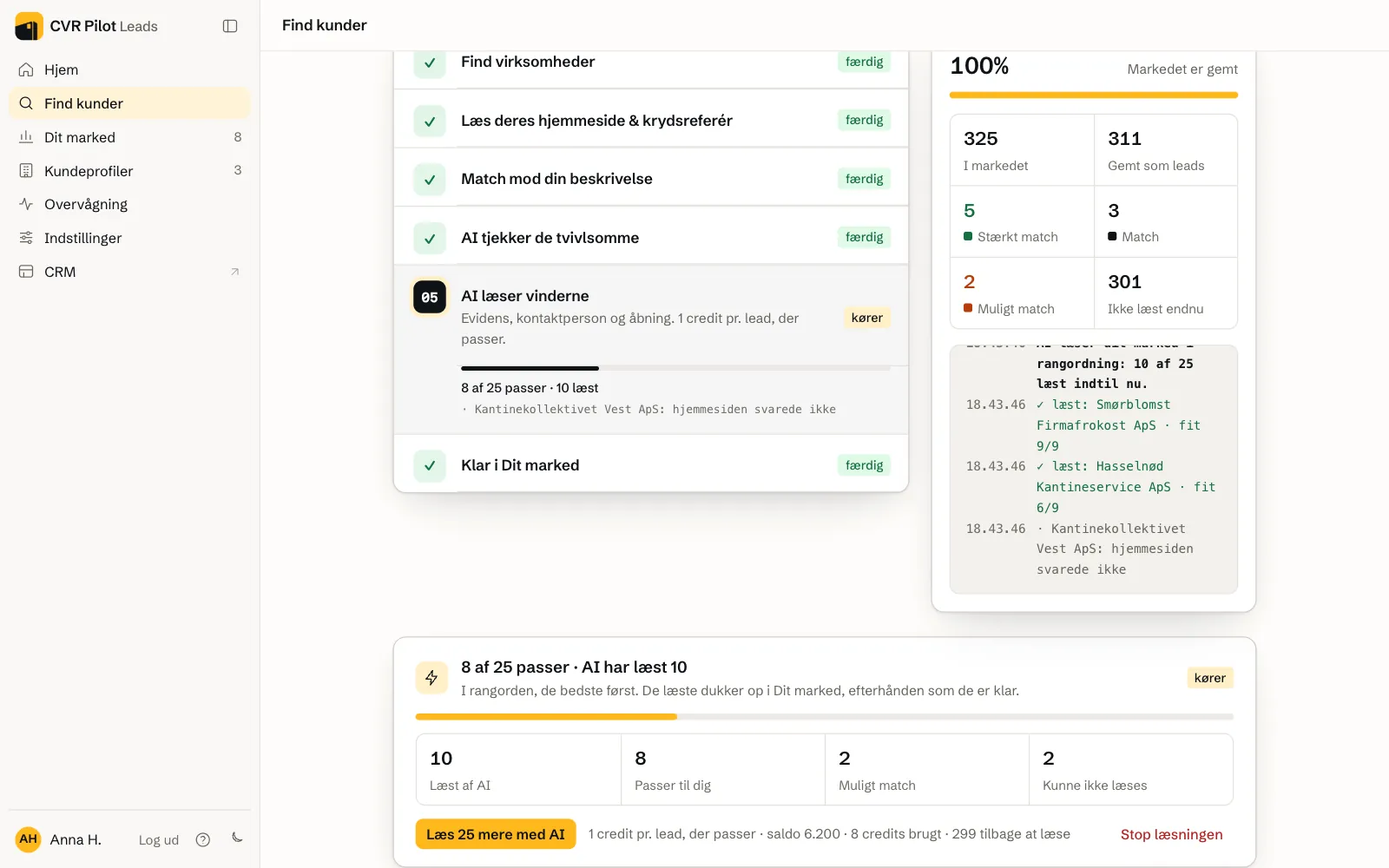This screenshot has width=1389, height=868.
Task: Expand the AI tjekker de tvivlsomme step
Action: click(651, 238)
